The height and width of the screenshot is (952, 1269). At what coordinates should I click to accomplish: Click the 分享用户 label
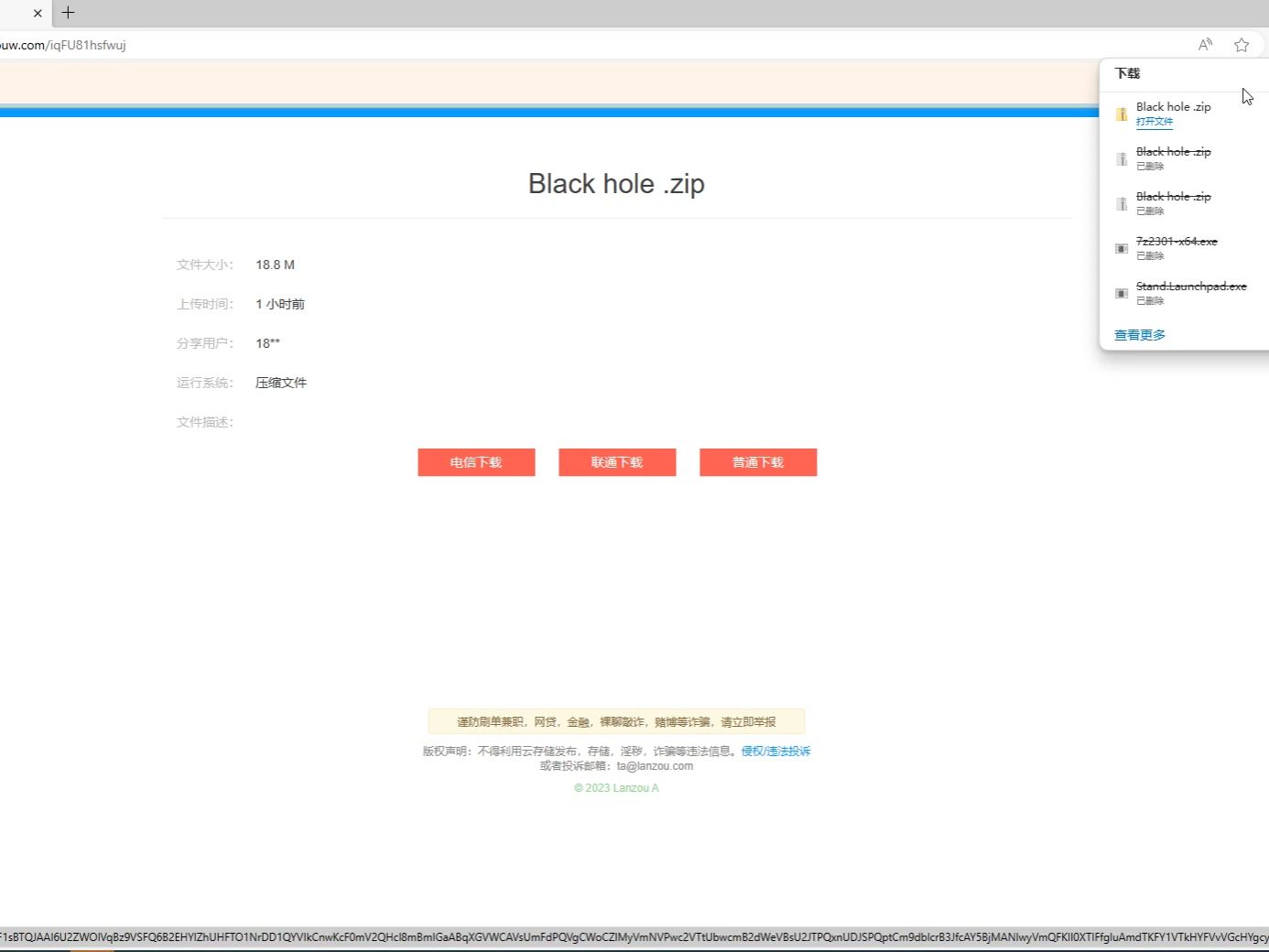(205, 343)
